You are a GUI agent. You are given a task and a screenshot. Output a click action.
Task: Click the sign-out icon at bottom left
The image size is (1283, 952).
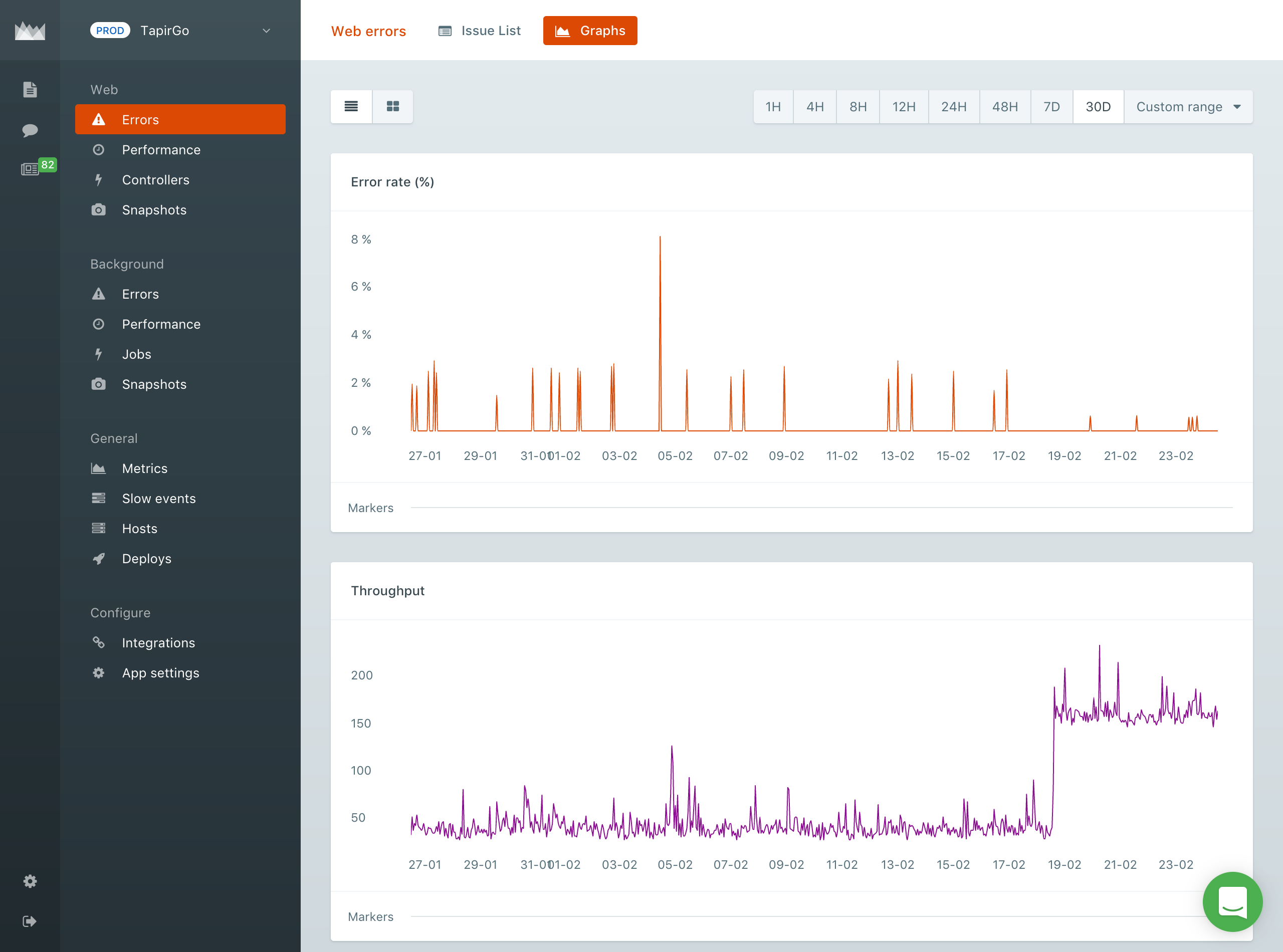[x=30, y=921]
